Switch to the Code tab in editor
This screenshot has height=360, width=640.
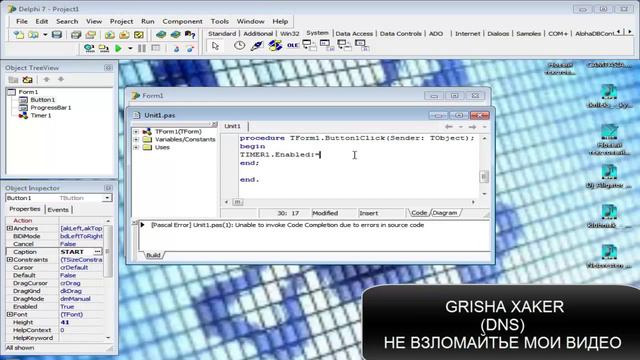click(x=419, y=213)
